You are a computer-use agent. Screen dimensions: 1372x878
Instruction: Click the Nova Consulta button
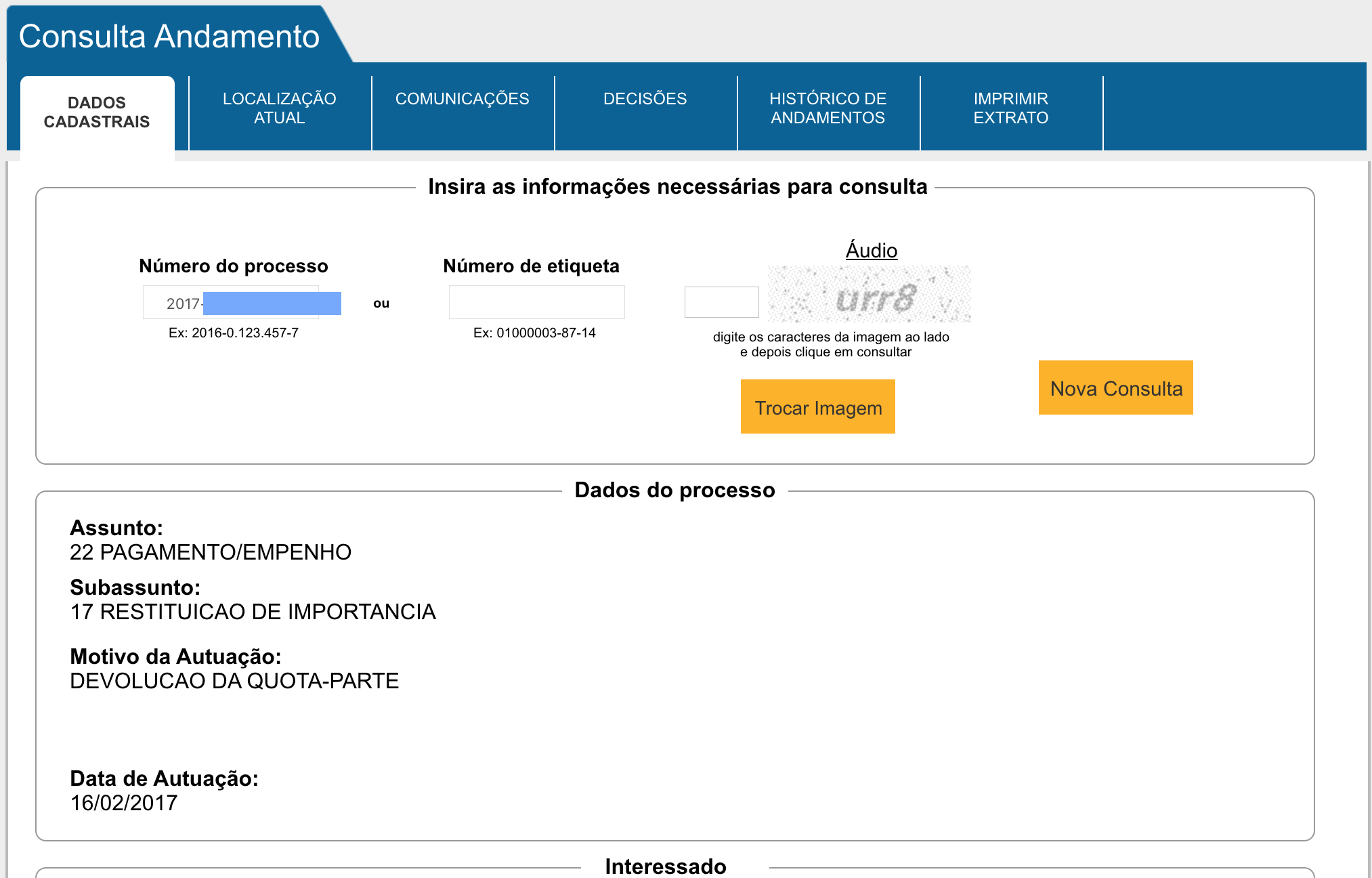point(1115,388)
